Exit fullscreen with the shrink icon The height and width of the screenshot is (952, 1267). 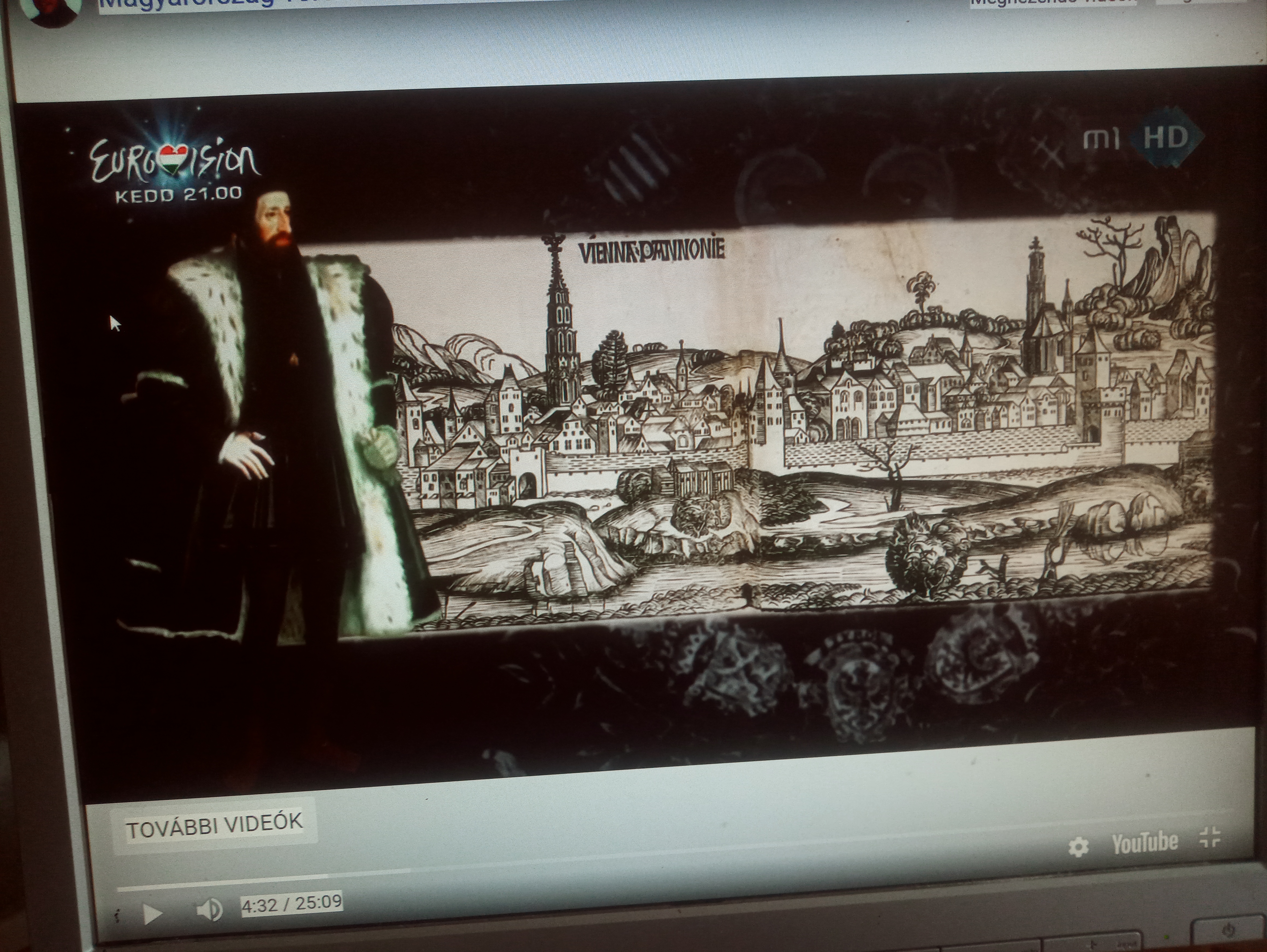pos(1210,838)
